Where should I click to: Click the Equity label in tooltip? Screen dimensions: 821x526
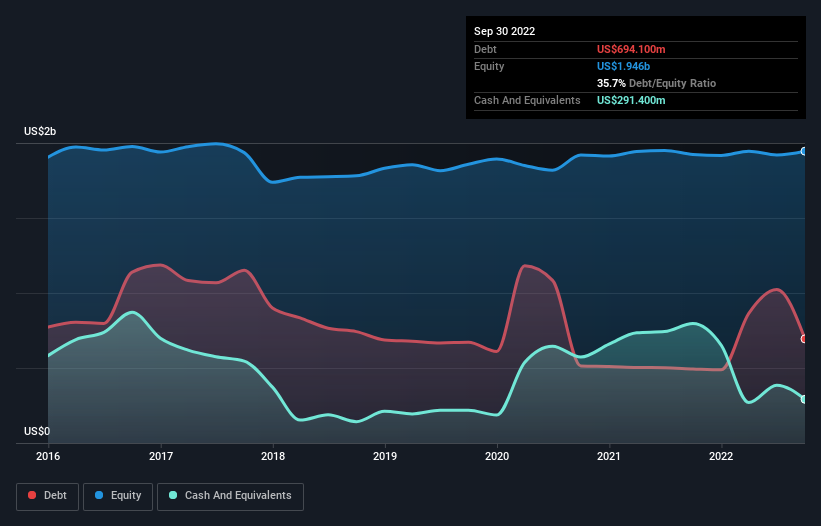489,66
